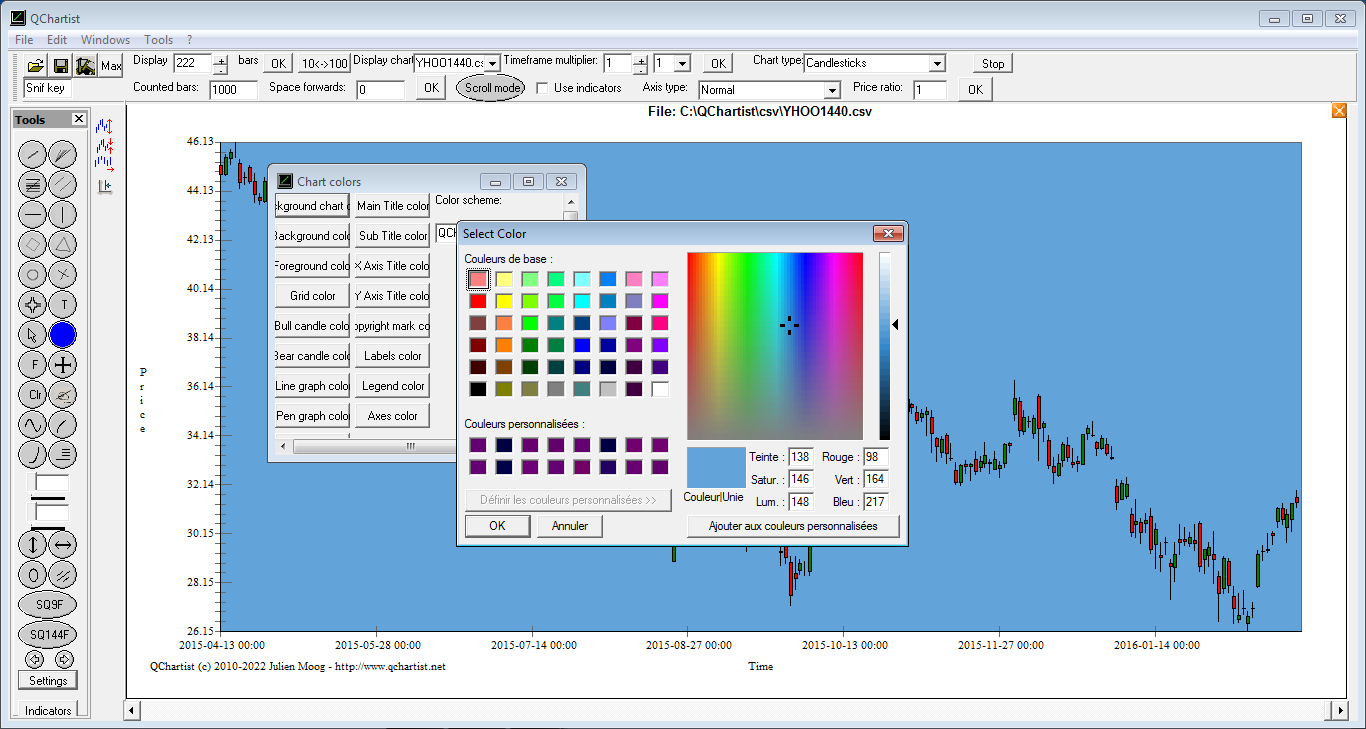Screen dimensions: 1366x729
Task: Open the Display chart file dropdown
Action: (x=492, y=64)
